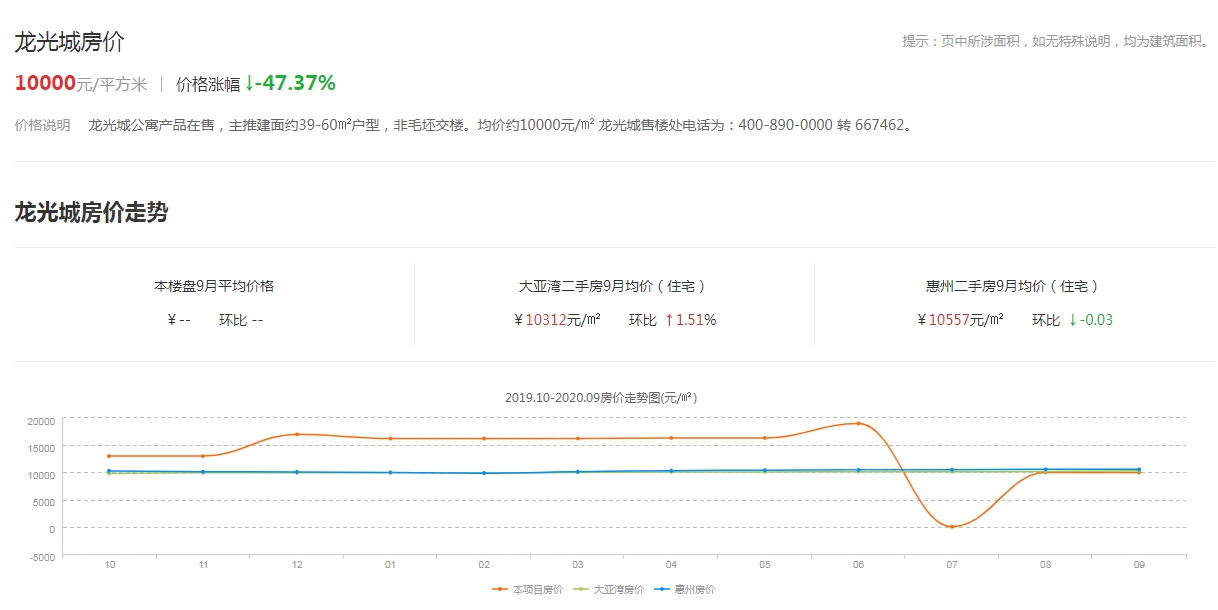The height and width of the screenshot is (610, 1218).
Task: Click the orange data point at month 12
Action: click(x=297, y=434)
